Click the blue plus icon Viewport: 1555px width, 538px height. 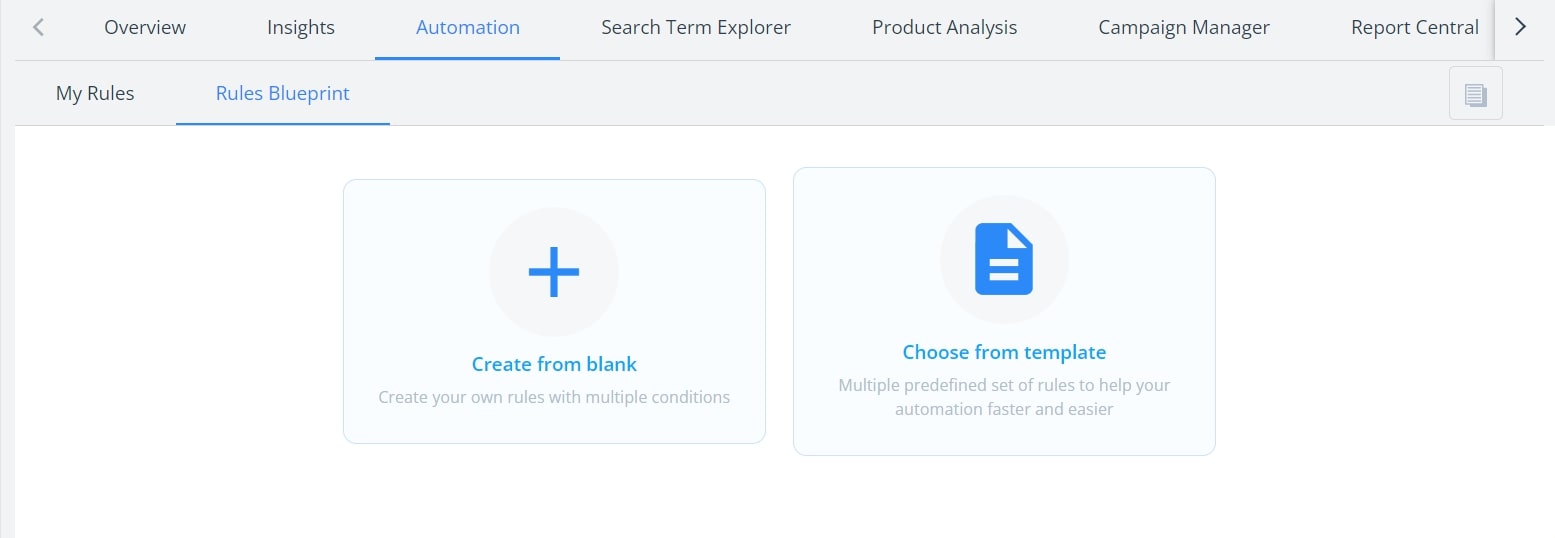(554, 272)
